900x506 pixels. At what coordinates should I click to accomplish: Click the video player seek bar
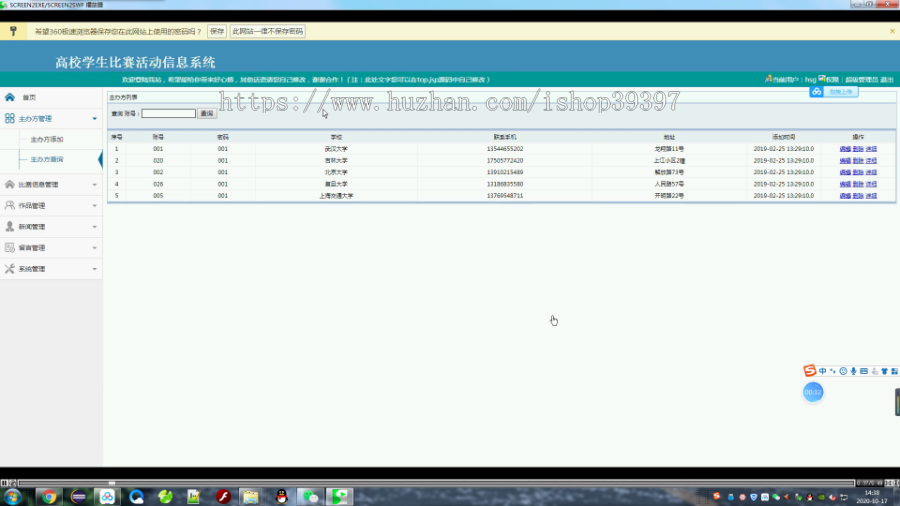[x=436, y=483]
